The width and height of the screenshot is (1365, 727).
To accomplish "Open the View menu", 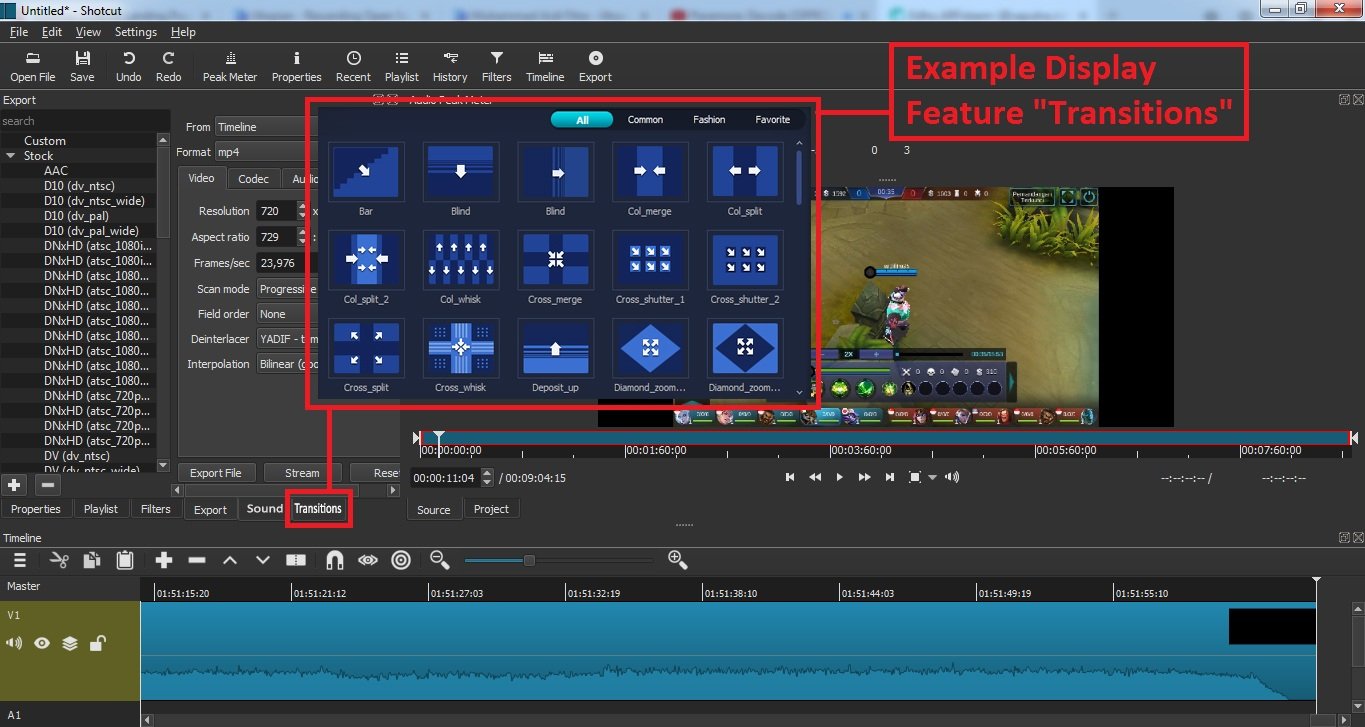I will (88, 32).
